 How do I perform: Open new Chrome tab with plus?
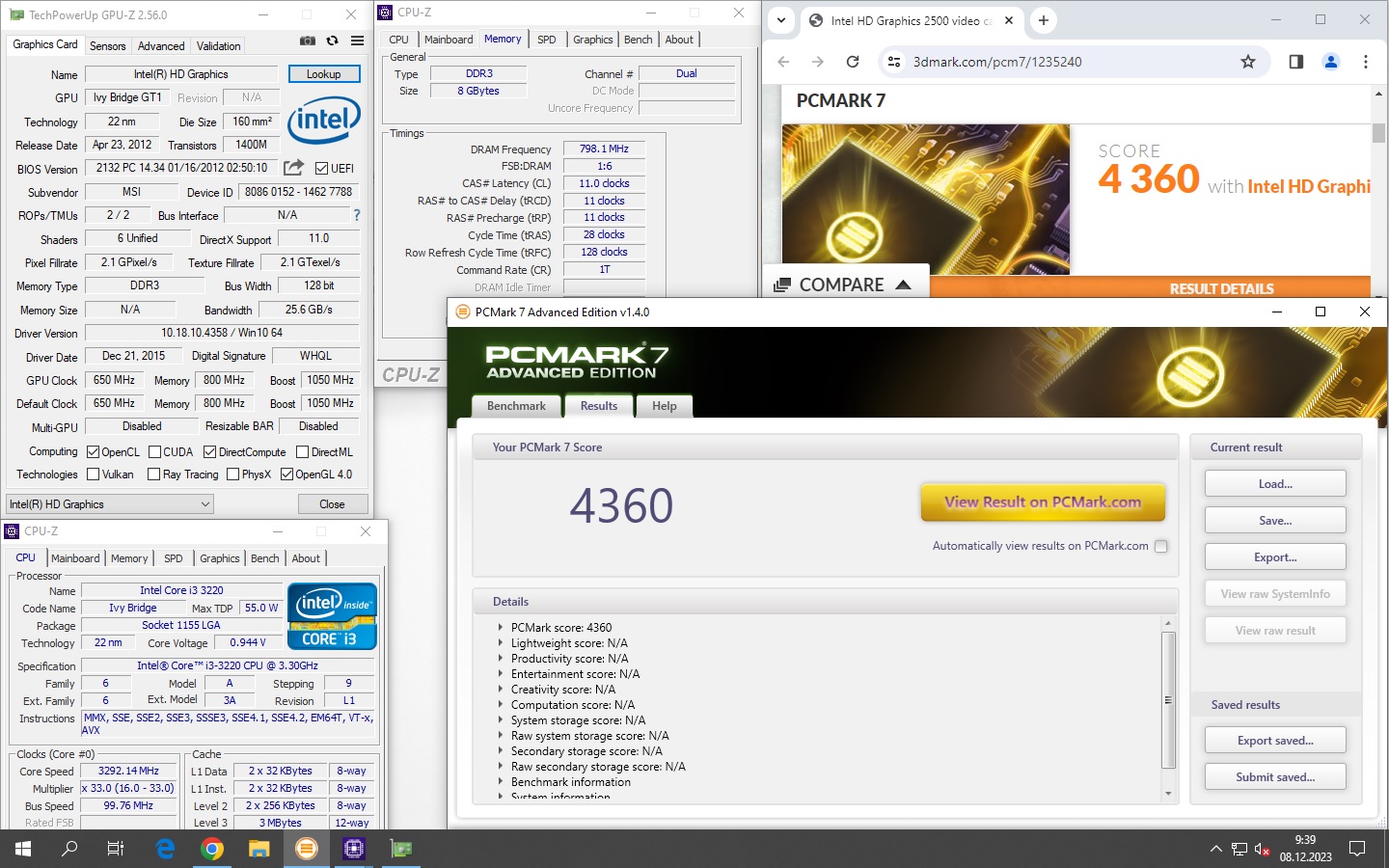1043,20
